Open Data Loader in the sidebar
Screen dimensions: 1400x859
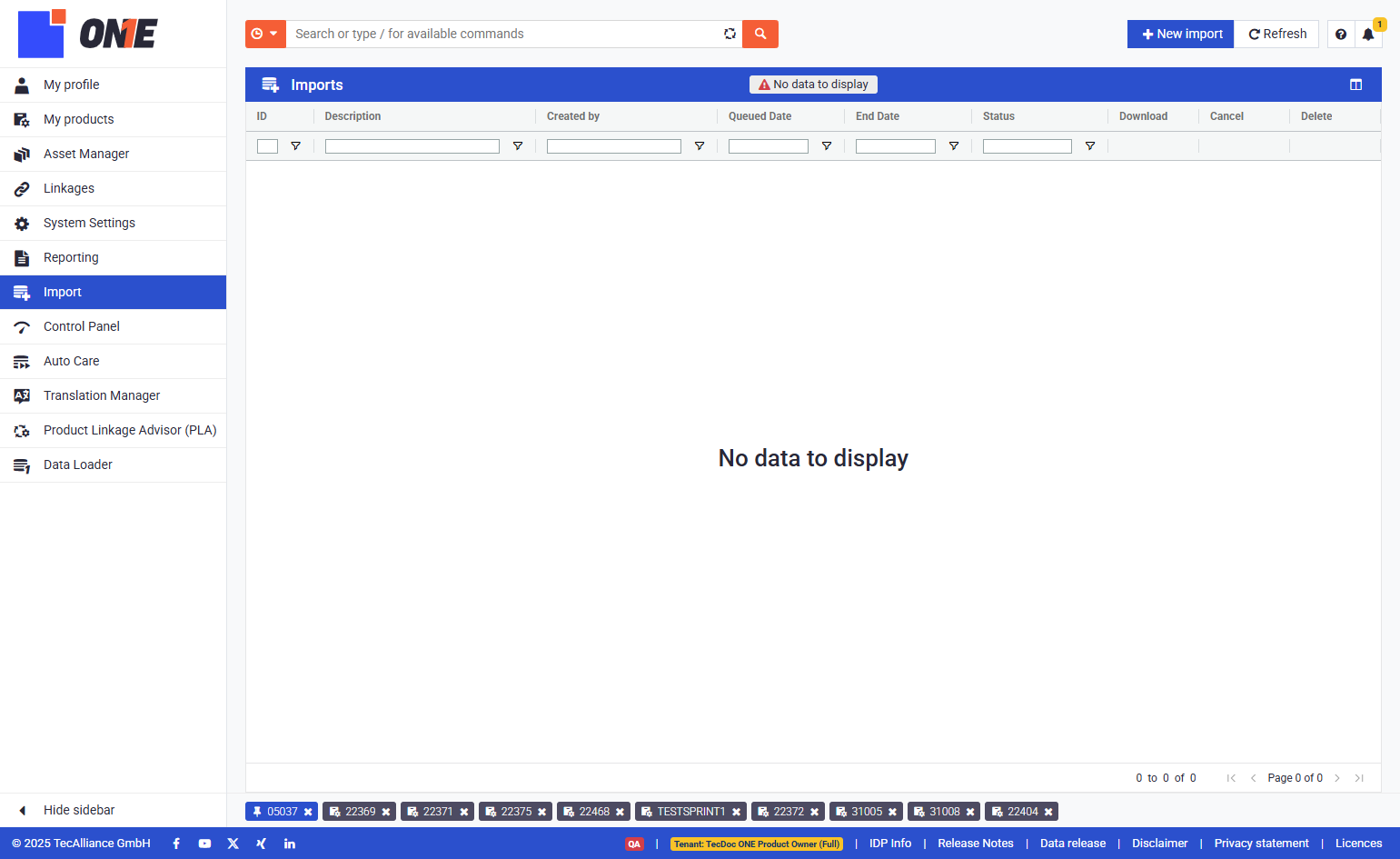coord(113,464)
